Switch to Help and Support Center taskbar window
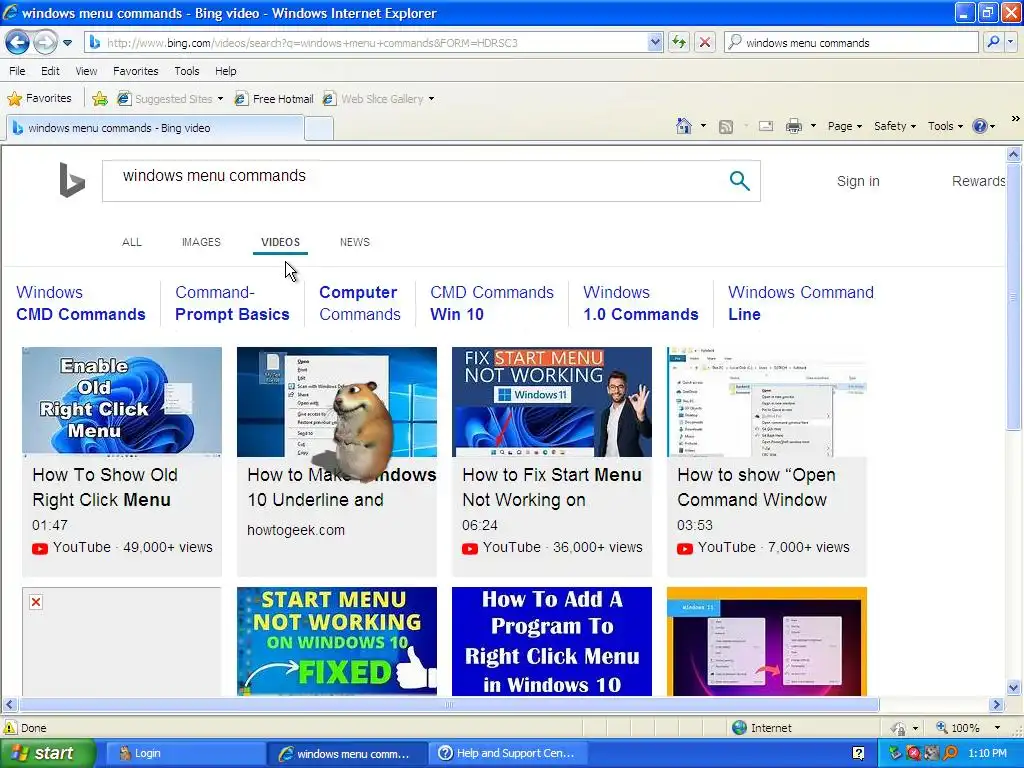The width and height of the screenshot is (1024, 768). coord(507,754)
